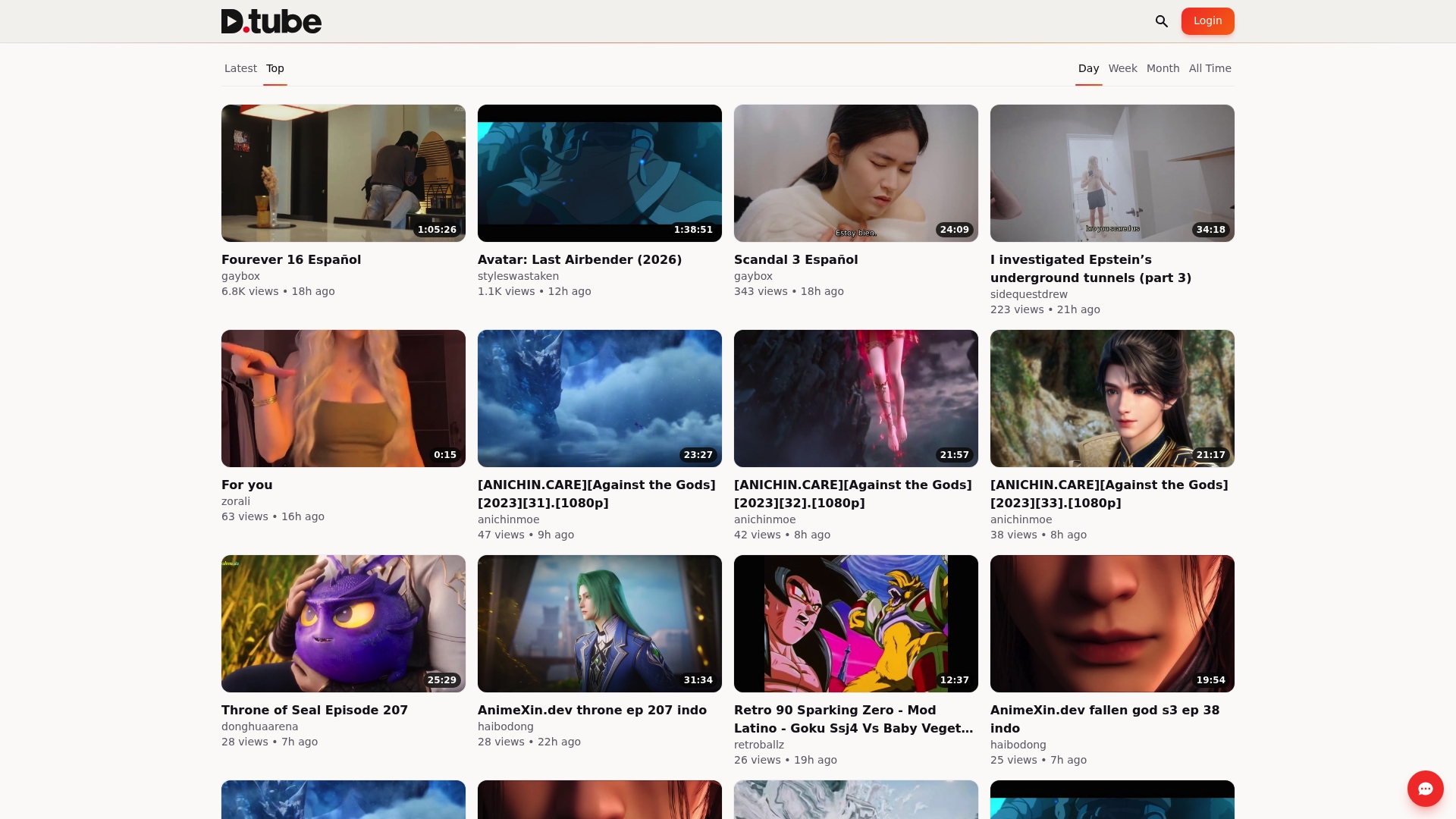This screenshot has height=819, width=1456.
Task: Open the Epstein tunnels video thumbnail
Action: coord(1112,173)
